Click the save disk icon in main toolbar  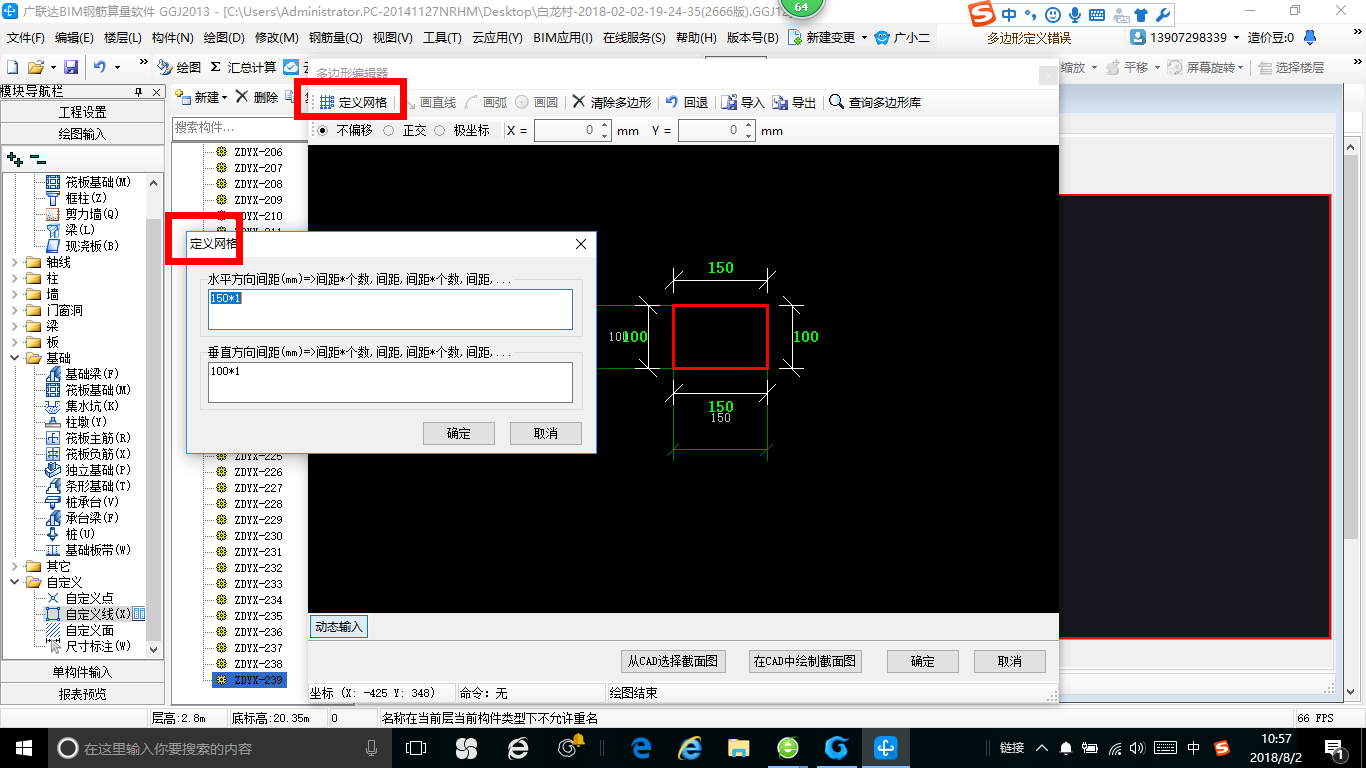tap(71, 67)
